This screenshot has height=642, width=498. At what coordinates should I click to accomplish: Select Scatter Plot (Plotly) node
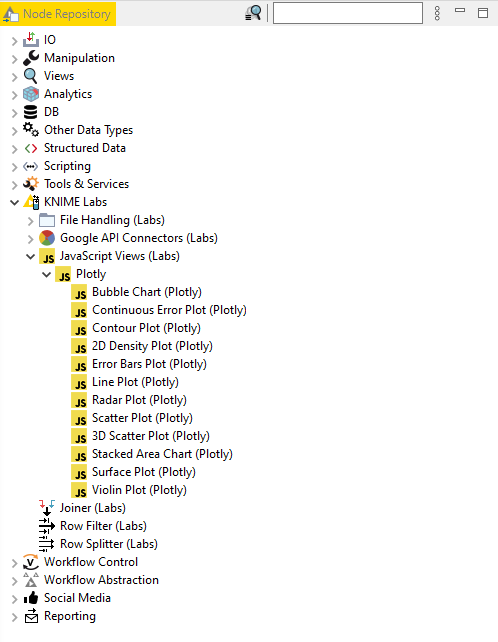coord(143,418)
